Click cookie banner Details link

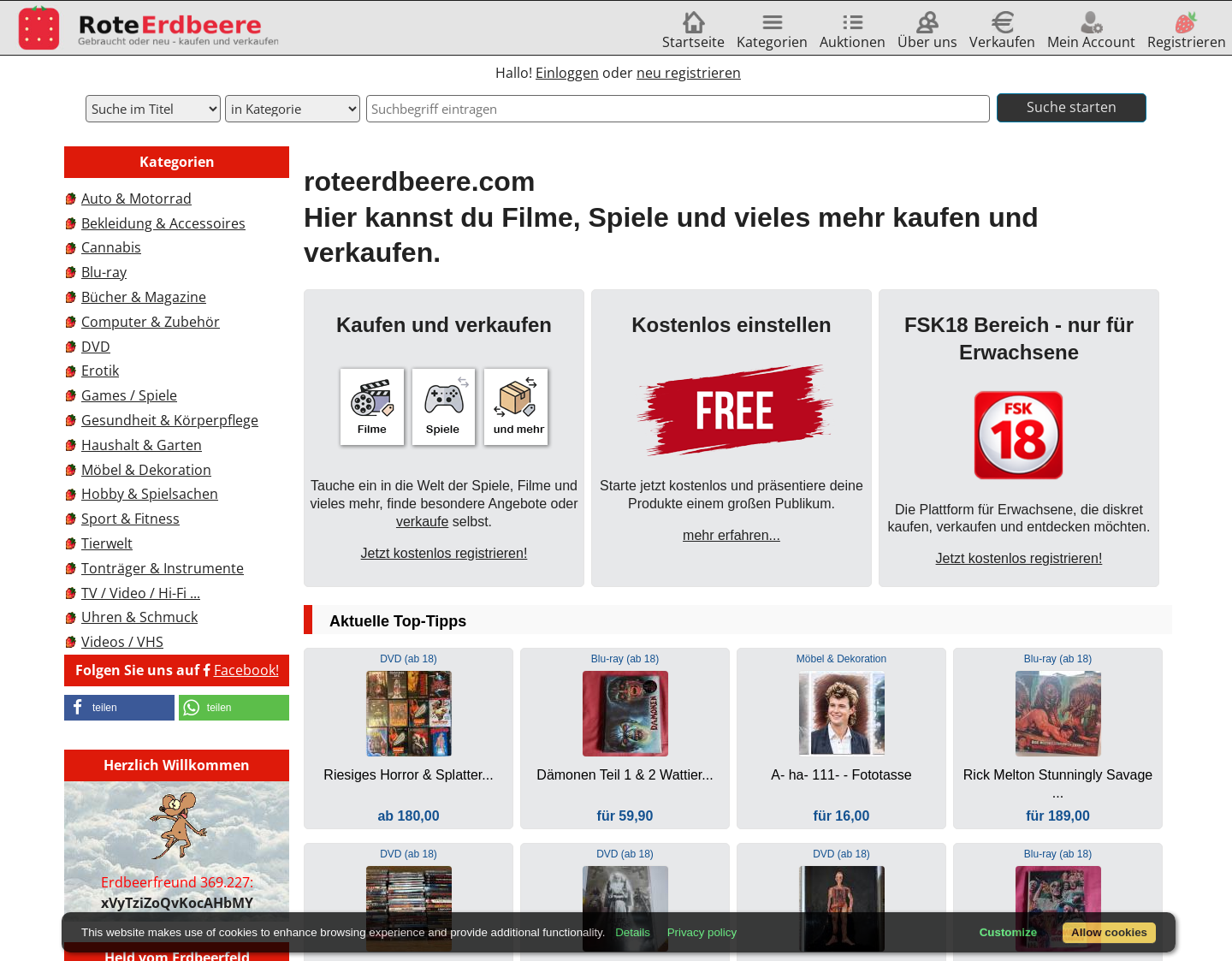point(633,933)
